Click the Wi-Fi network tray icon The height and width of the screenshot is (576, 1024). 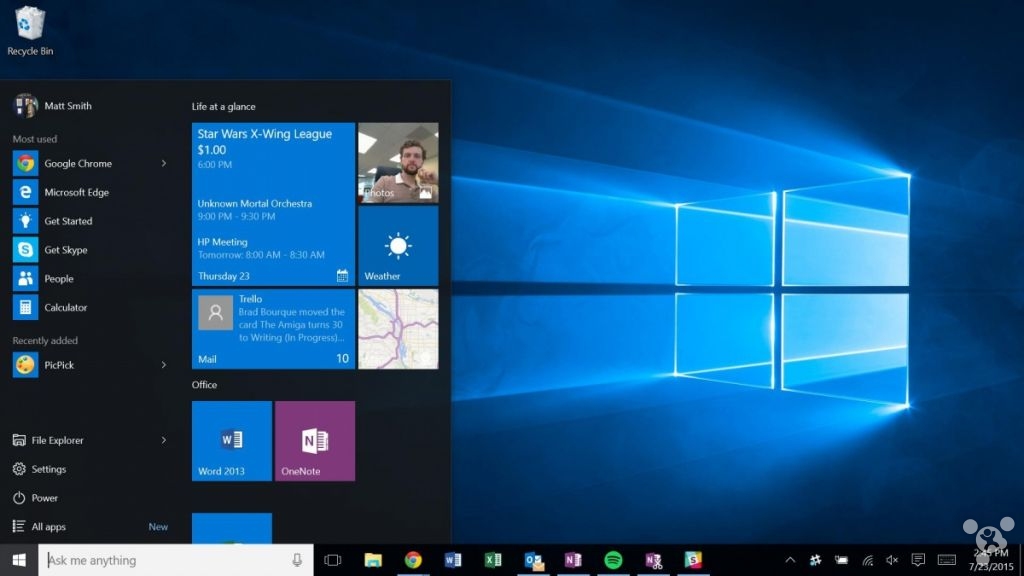867,560
